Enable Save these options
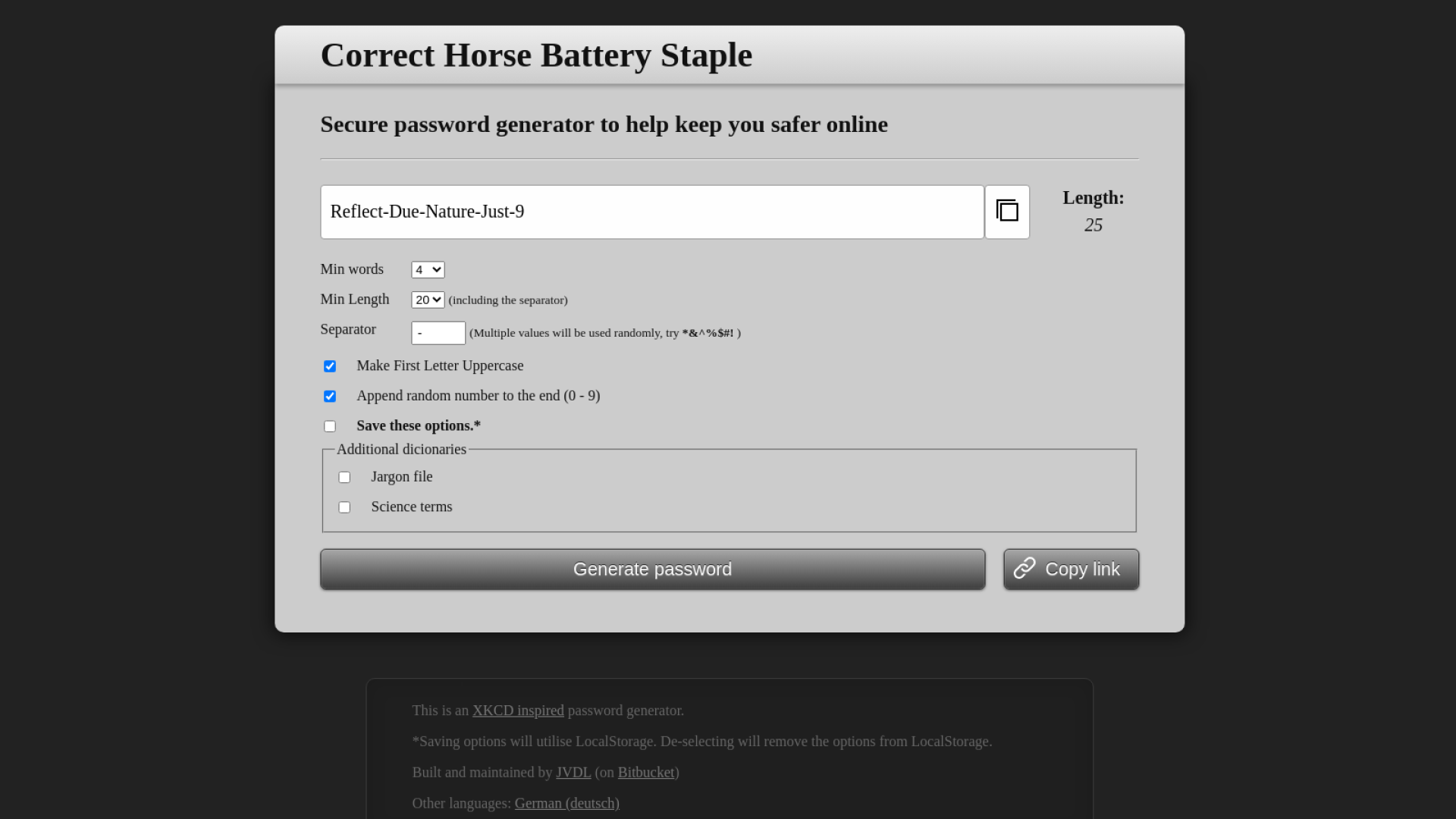 (x=330, y=425)
